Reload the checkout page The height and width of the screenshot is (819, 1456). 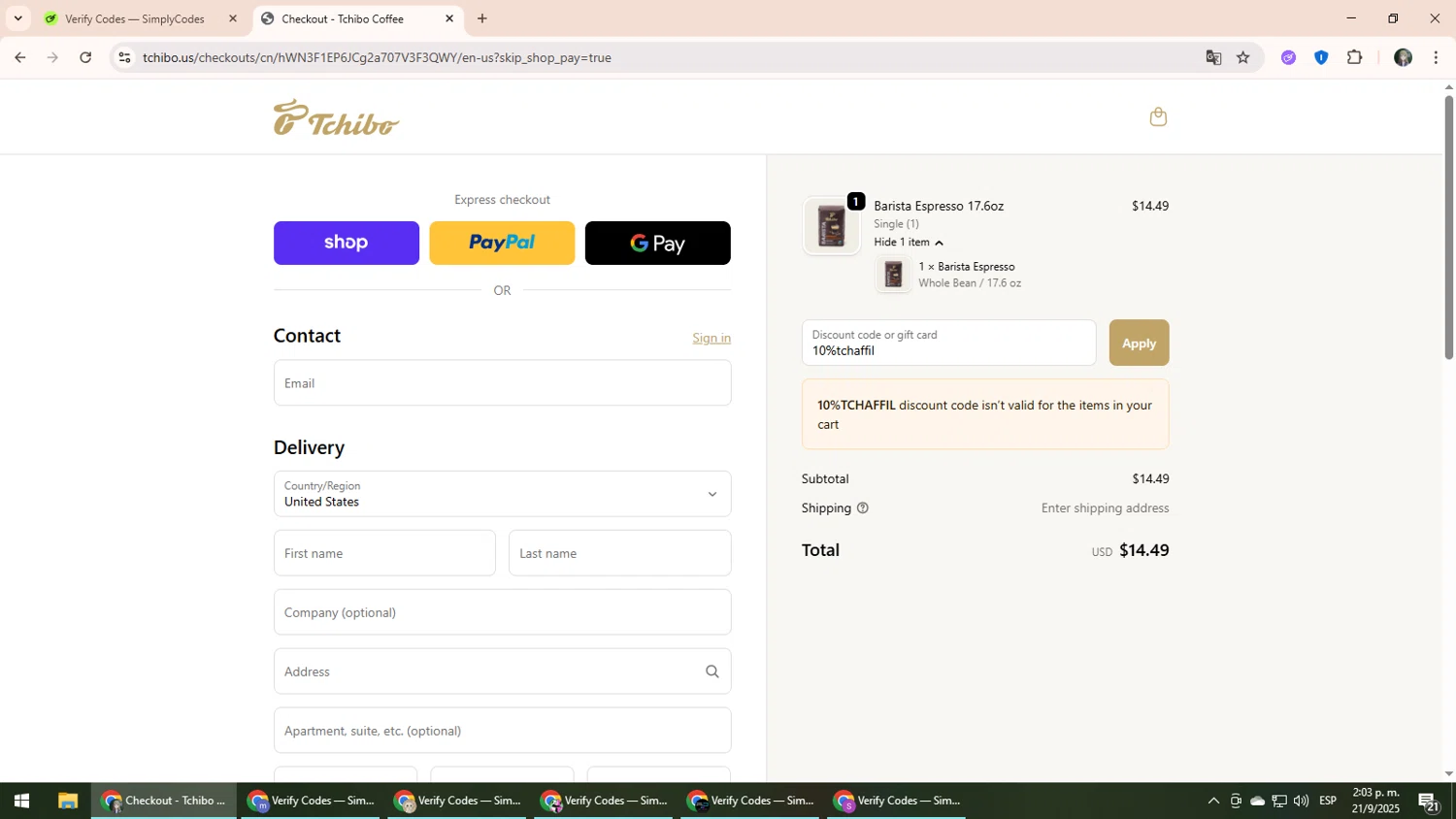tap(85, 58)
